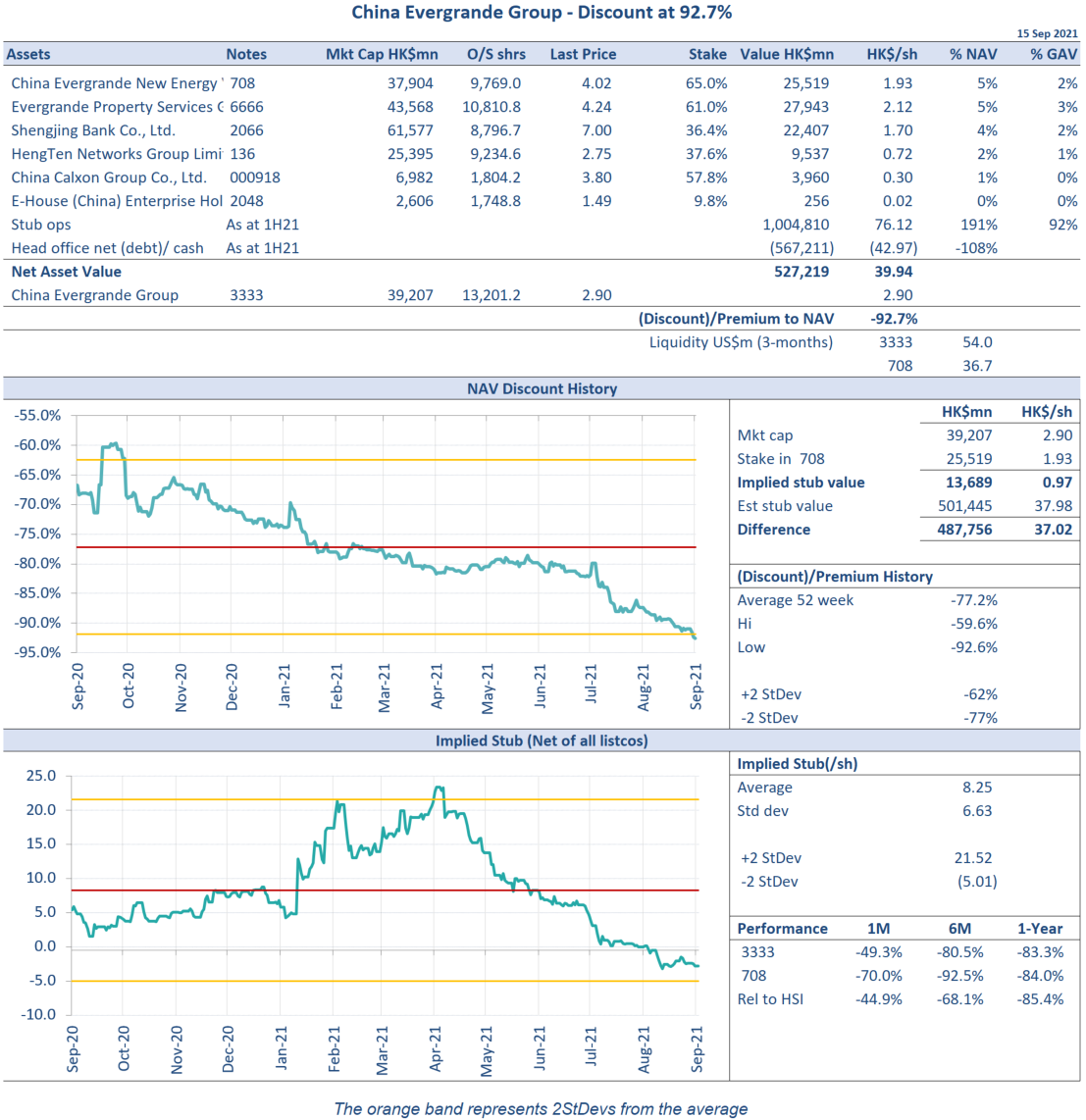Click stock code "000918" for China Calxon

(x=255, y=178)
